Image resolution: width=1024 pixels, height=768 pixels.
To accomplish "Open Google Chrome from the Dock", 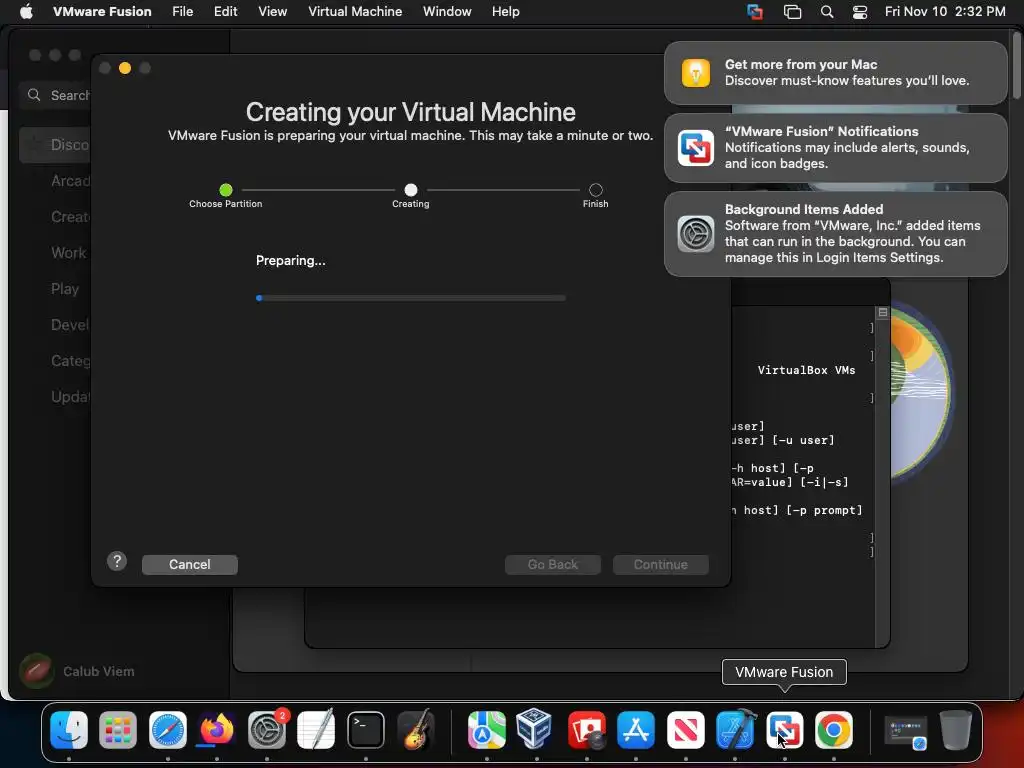I will pyautogui.click(x=833, y=729).
